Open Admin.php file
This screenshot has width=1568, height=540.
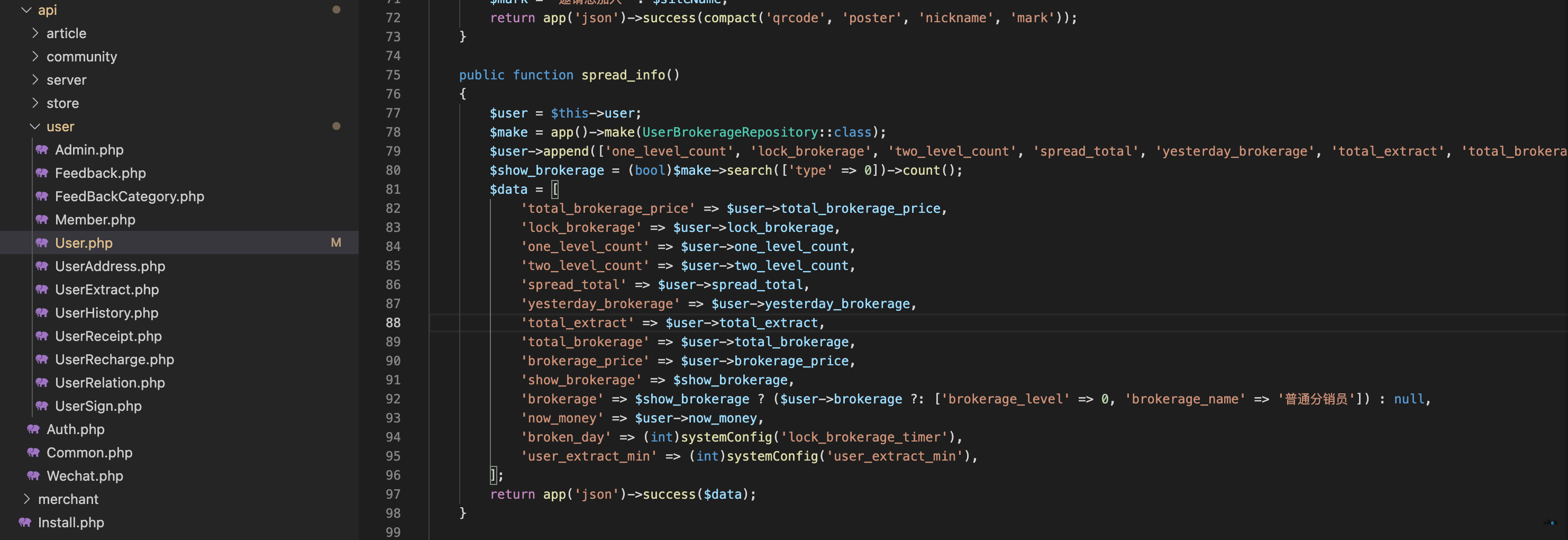(89, 150)
